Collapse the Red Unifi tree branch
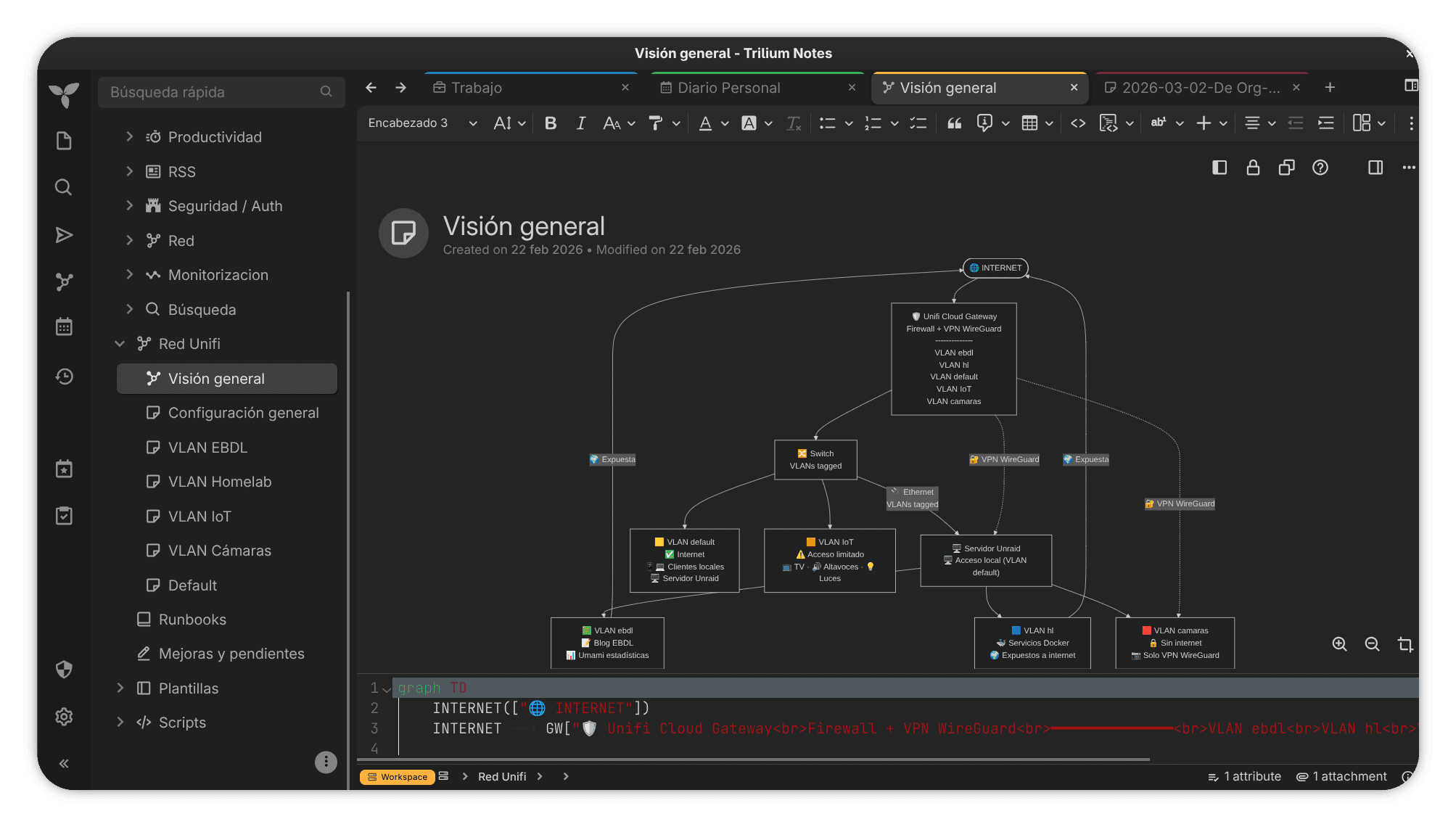The image size is (1456, 827). [x=120, y=344]
